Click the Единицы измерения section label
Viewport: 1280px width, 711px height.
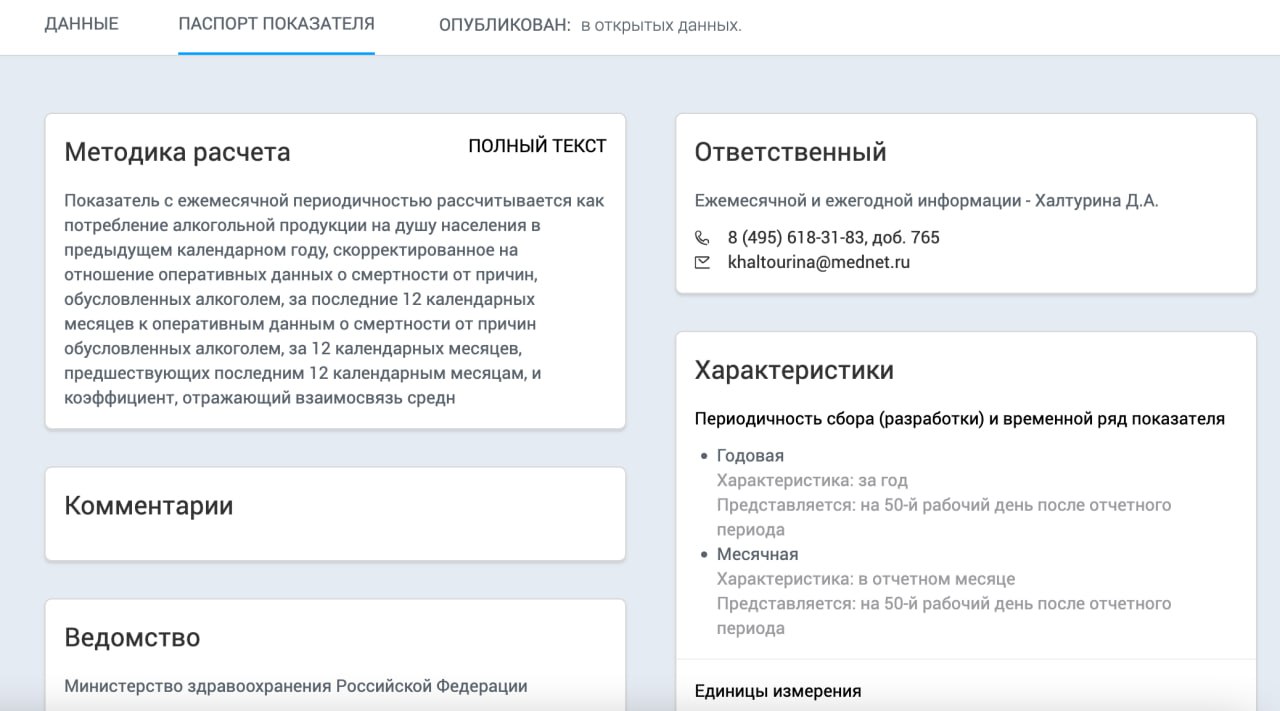coord(777,691)
